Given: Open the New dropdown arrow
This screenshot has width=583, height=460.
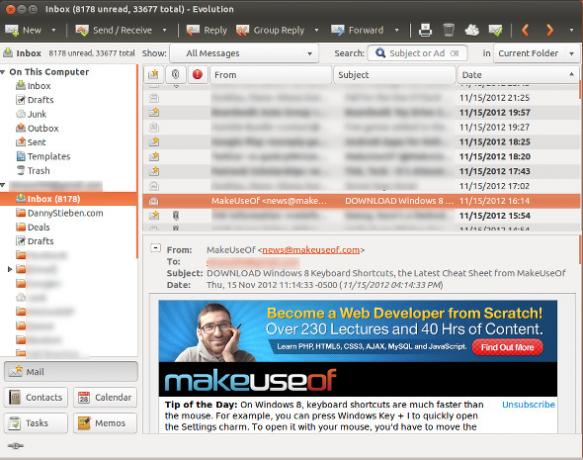Looking at the screenshot, I should pos(54,30).
